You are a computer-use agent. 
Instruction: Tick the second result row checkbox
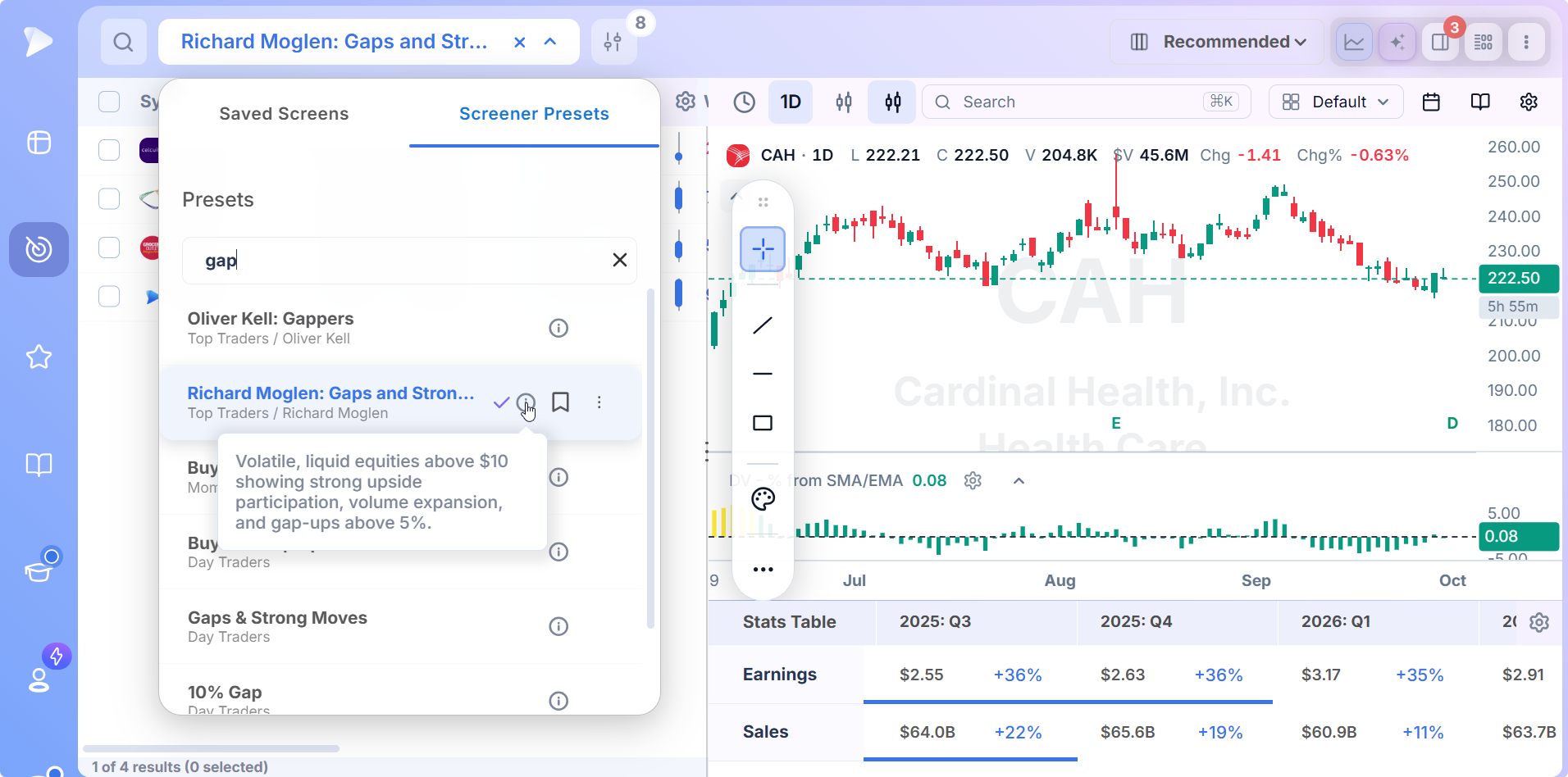coord(109,199)
